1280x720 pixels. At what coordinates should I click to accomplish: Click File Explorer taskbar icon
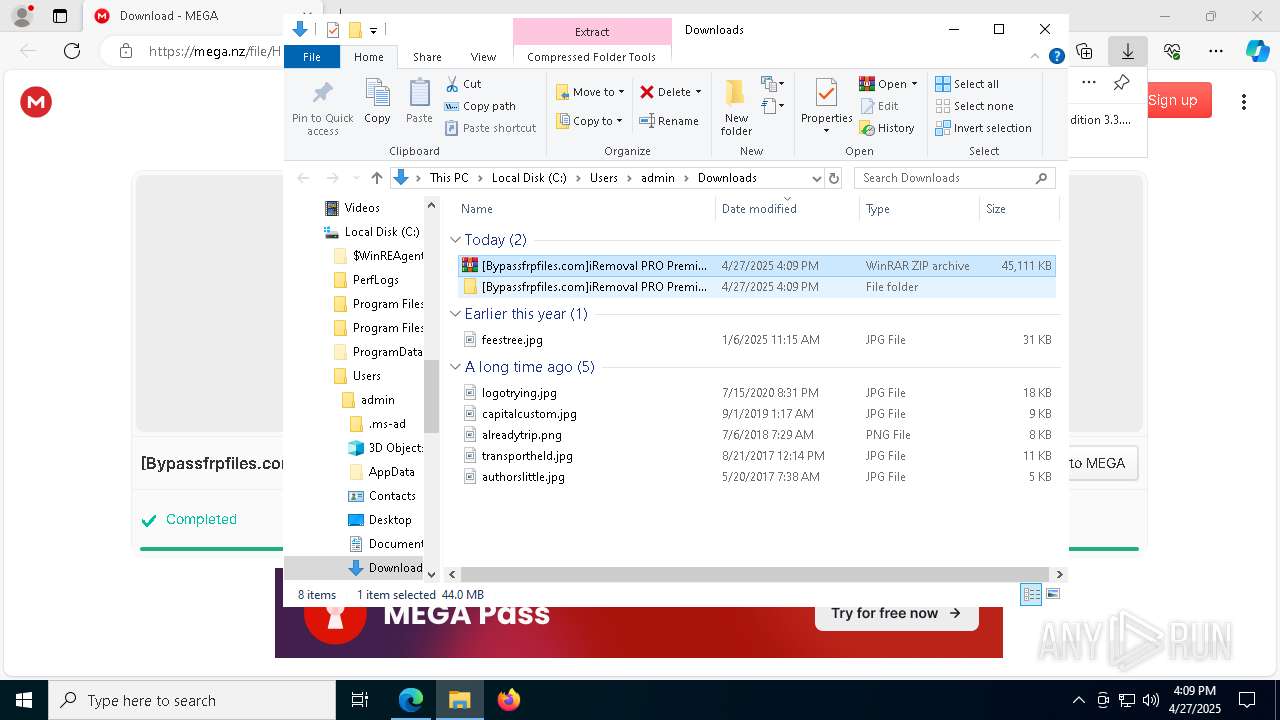click(x=459, y=700)
